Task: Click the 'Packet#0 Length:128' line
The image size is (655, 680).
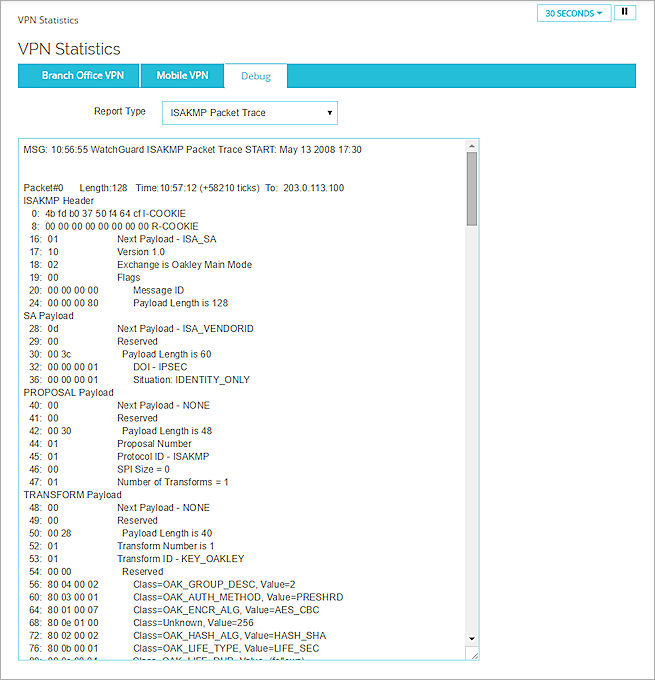Action: point(184,188)
